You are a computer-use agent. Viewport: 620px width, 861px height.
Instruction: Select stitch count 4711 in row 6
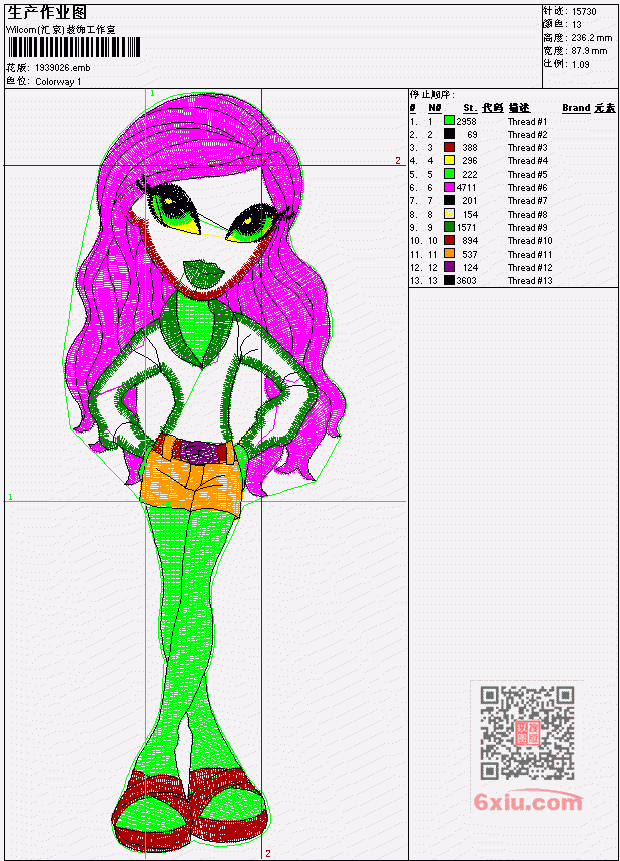(x=466, y=188)
